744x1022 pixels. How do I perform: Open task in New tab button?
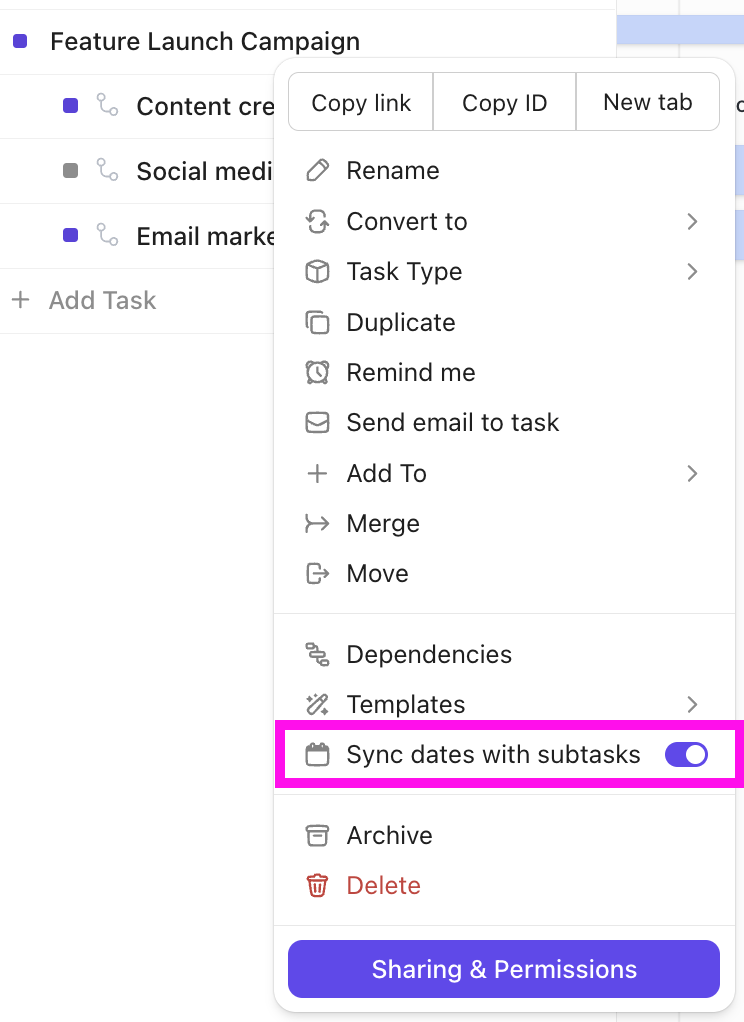point(647,102)
